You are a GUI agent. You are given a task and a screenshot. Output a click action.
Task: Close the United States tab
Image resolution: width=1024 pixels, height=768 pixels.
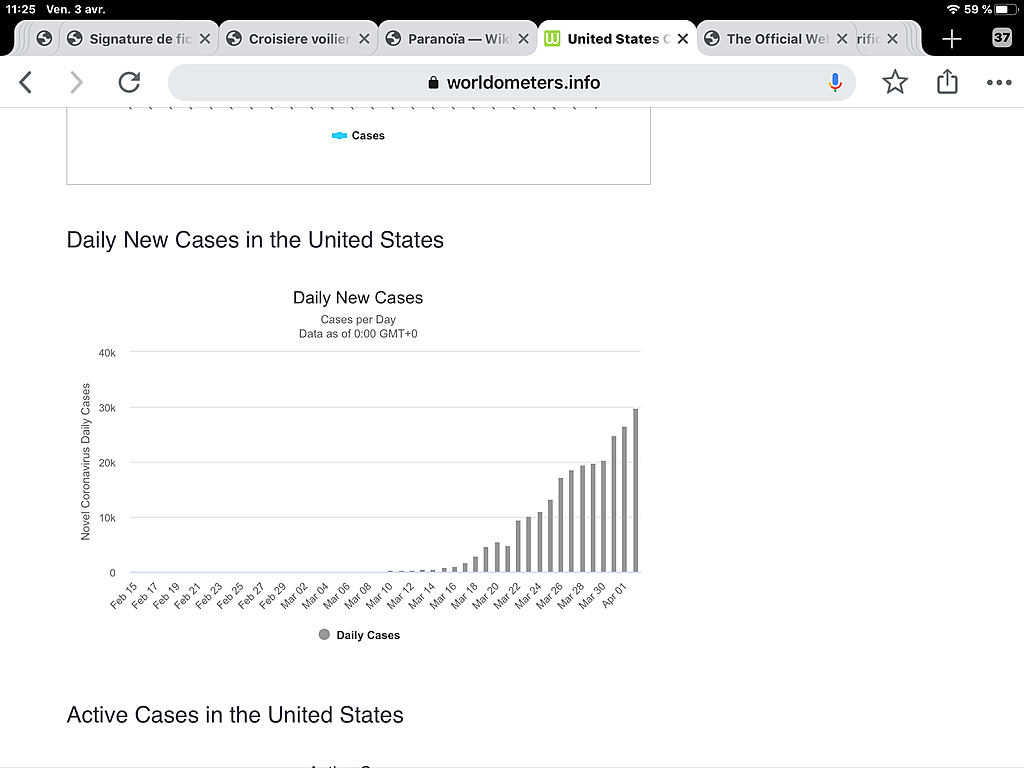[x=682, y=39]
